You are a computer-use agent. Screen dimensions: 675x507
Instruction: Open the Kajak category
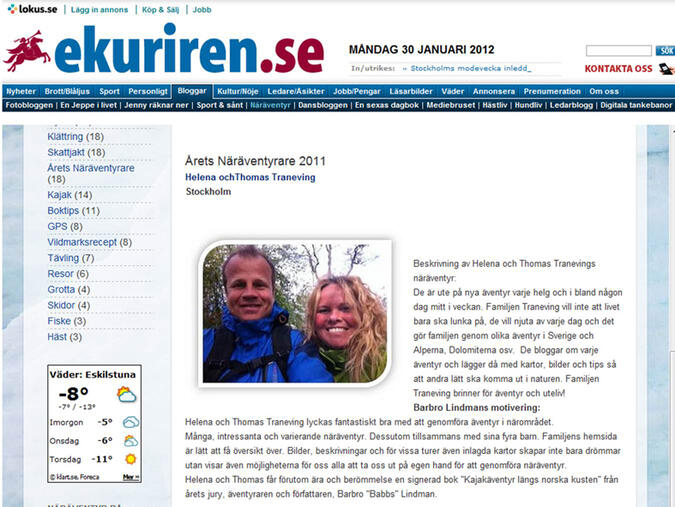pyautogui.click(x=59, y=195)
